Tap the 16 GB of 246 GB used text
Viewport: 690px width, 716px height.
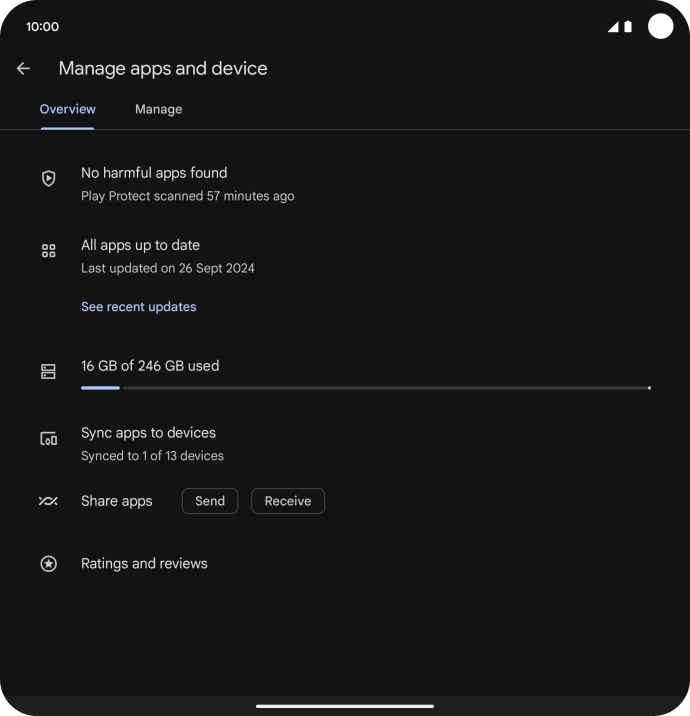pyautogui.click(x=150, y=366)
